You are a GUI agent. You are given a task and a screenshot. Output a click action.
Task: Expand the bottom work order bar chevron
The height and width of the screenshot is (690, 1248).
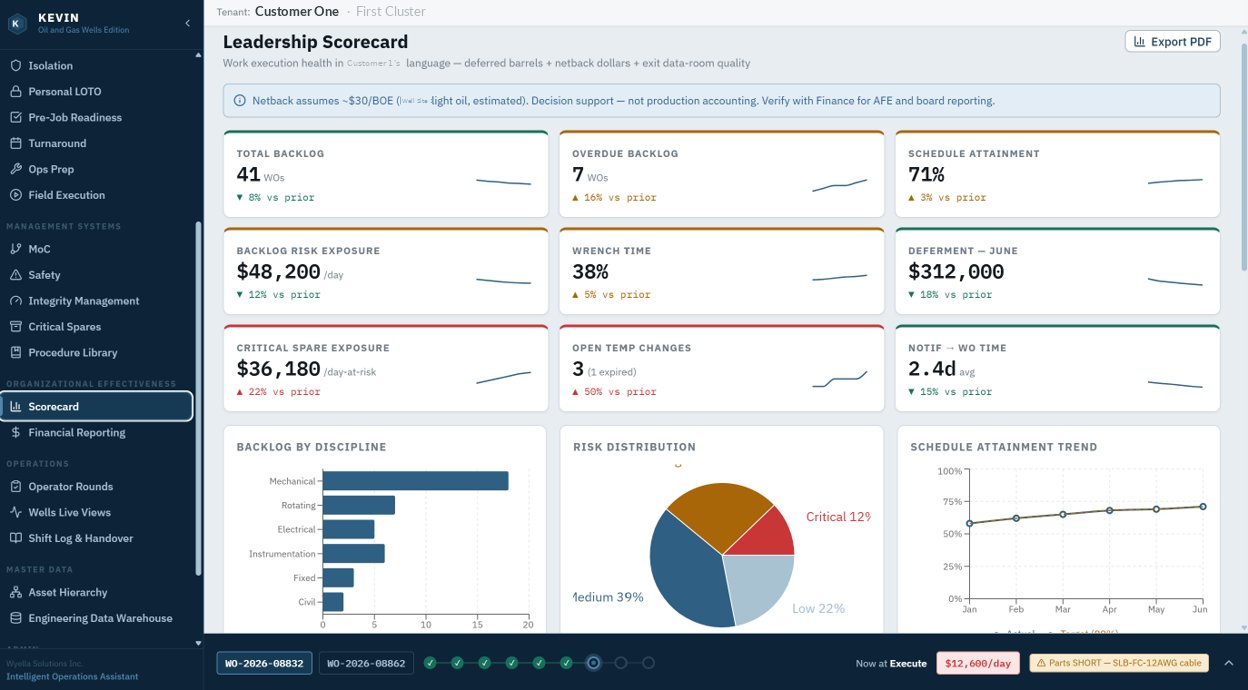point(1229,663)
